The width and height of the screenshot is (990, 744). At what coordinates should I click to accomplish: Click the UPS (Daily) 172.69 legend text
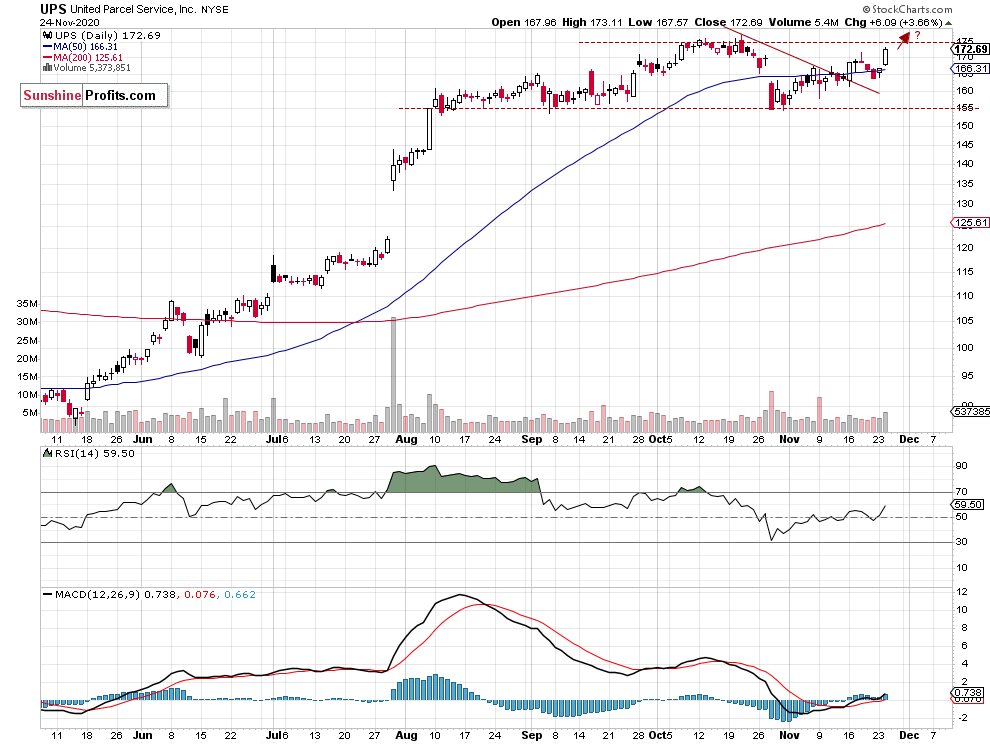107,36
